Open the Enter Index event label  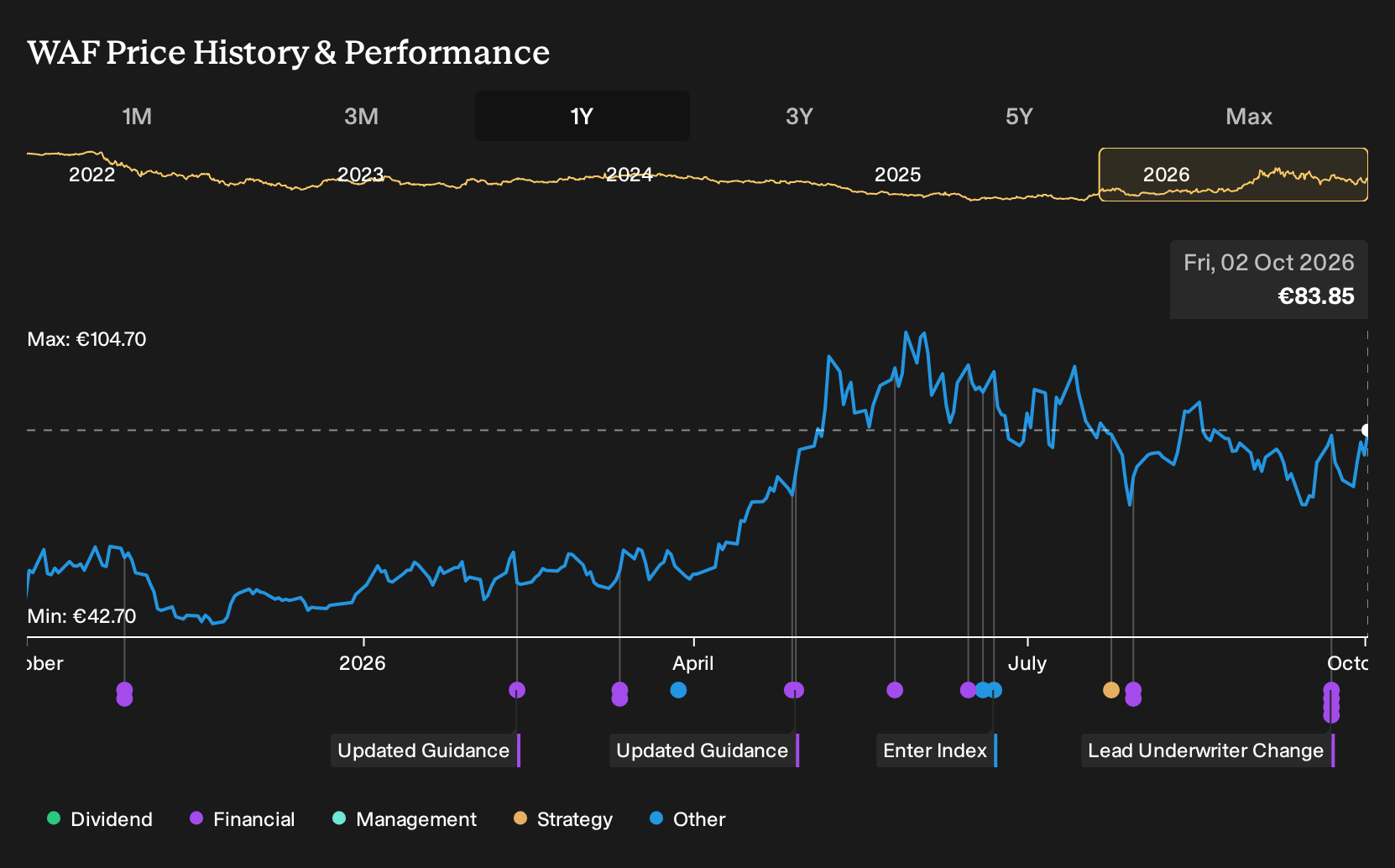[x=937, y=750]
